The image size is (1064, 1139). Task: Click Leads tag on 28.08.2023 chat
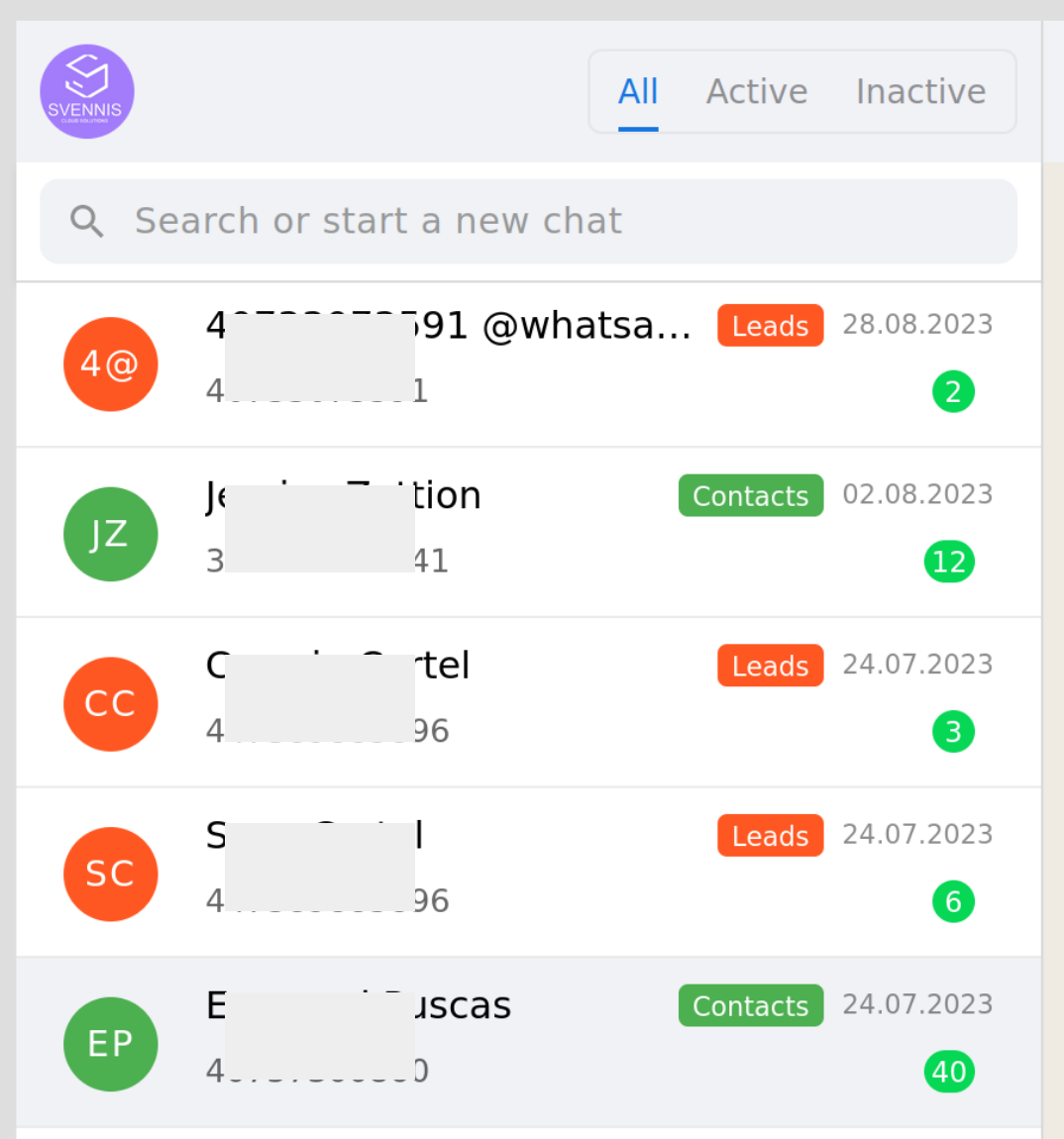[771, 326]
